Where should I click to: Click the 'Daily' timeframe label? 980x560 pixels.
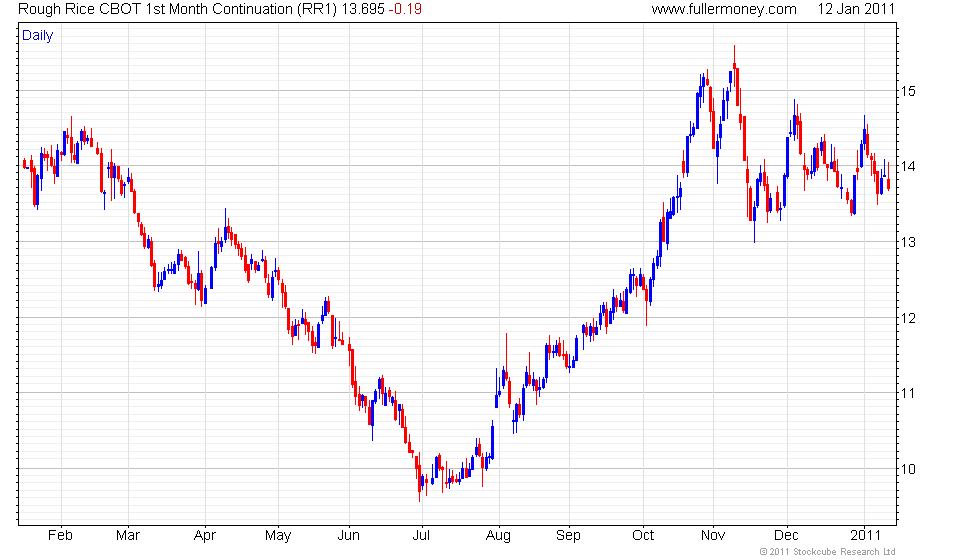[38, 36]
